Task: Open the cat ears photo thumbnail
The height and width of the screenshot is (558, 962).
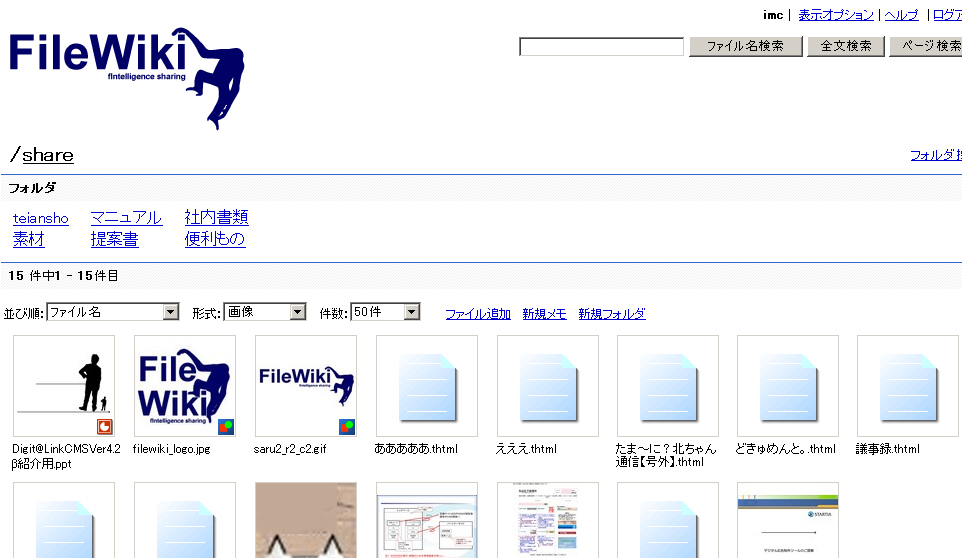Action: point(306,520)
